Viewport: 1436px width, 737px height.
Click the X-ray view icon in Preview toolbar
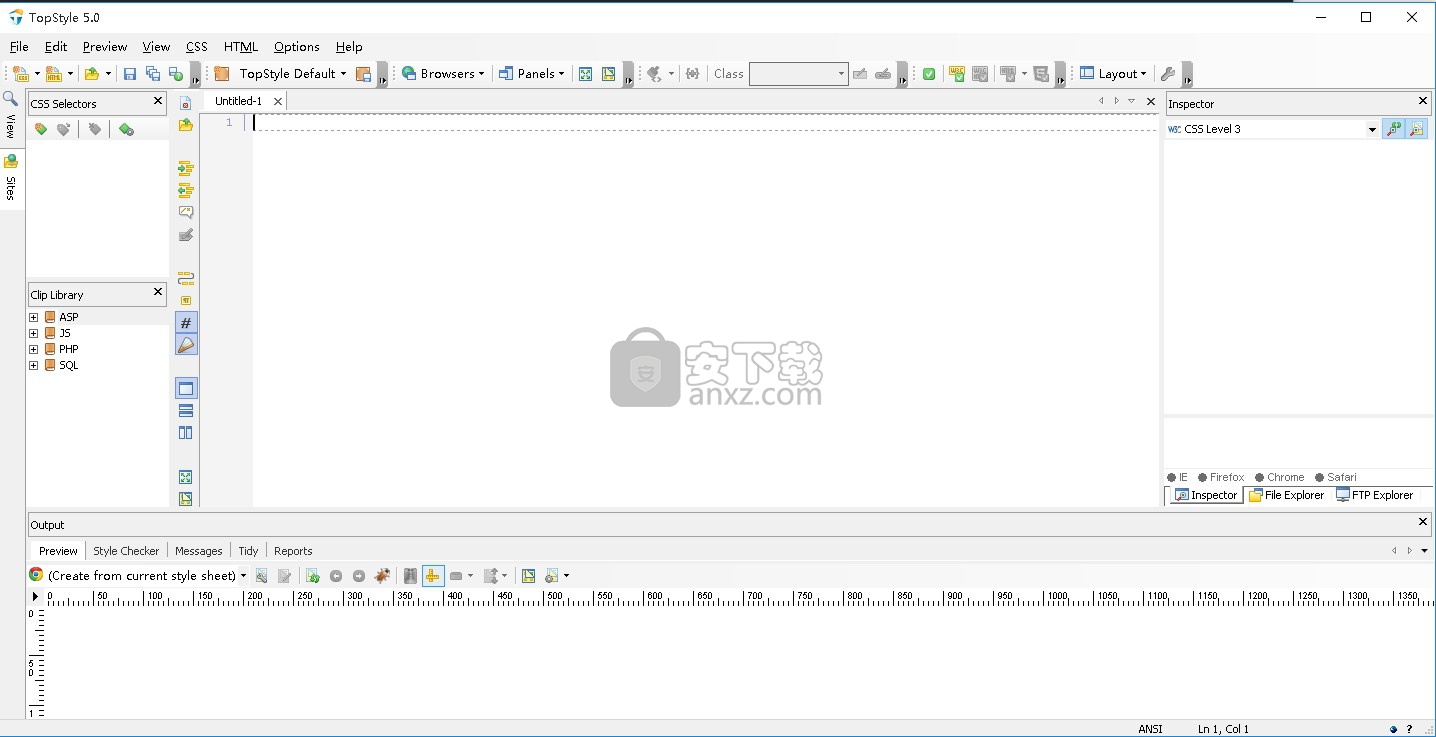coord(410,575)
